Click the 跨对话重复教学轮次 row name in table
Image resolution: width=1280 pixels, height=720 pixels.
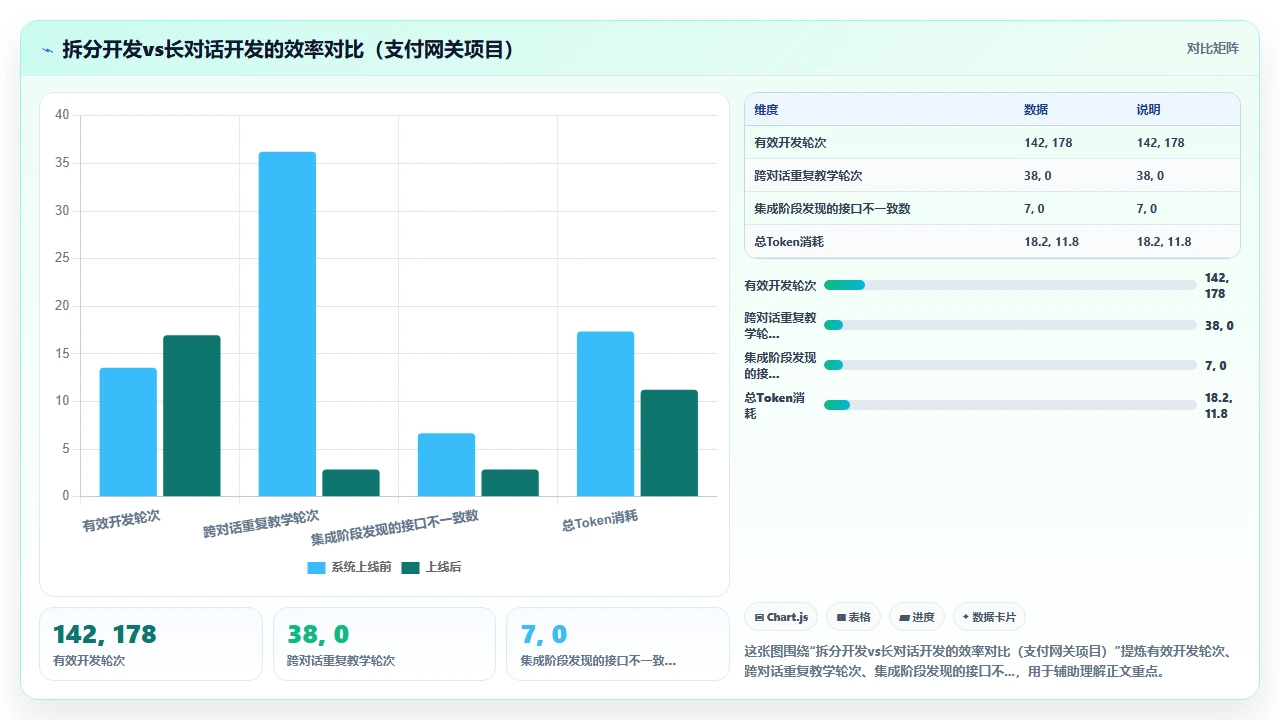(x=808, y=176)
